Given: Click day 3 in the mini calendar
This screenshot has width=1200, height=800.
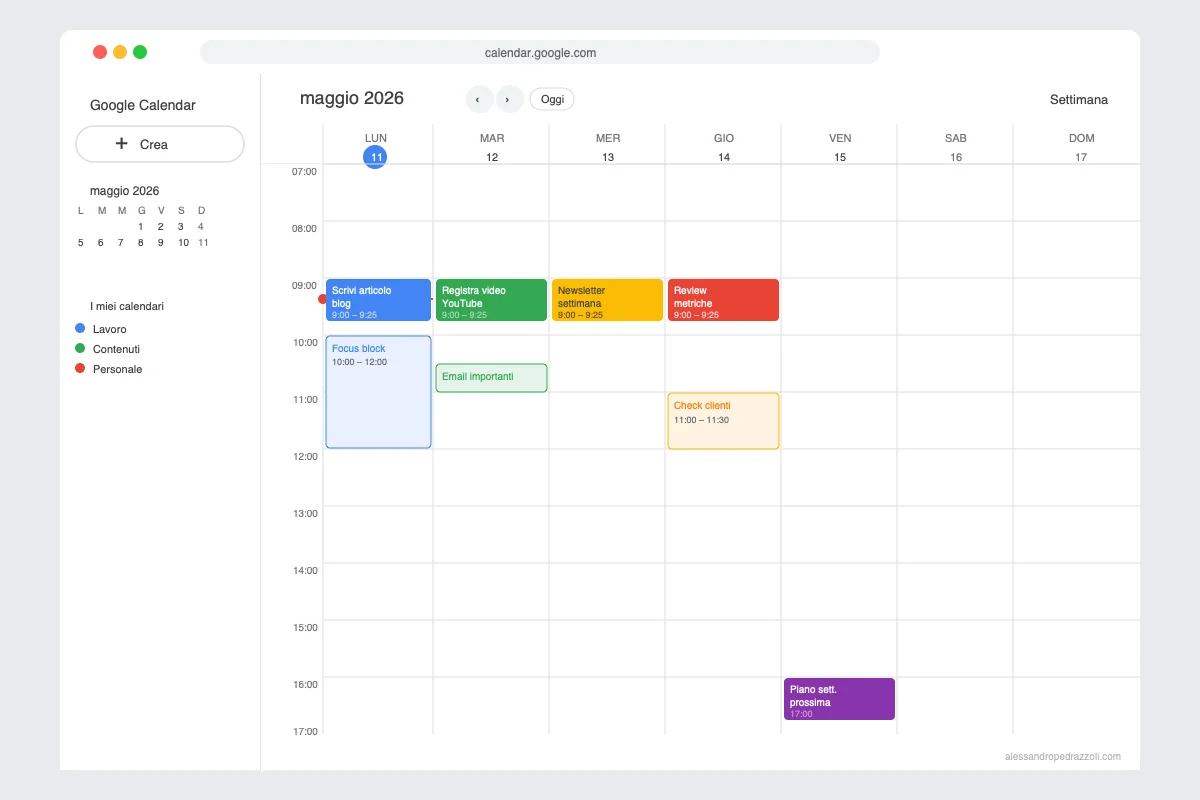Looking at the screenshot, I should point(180,226).
